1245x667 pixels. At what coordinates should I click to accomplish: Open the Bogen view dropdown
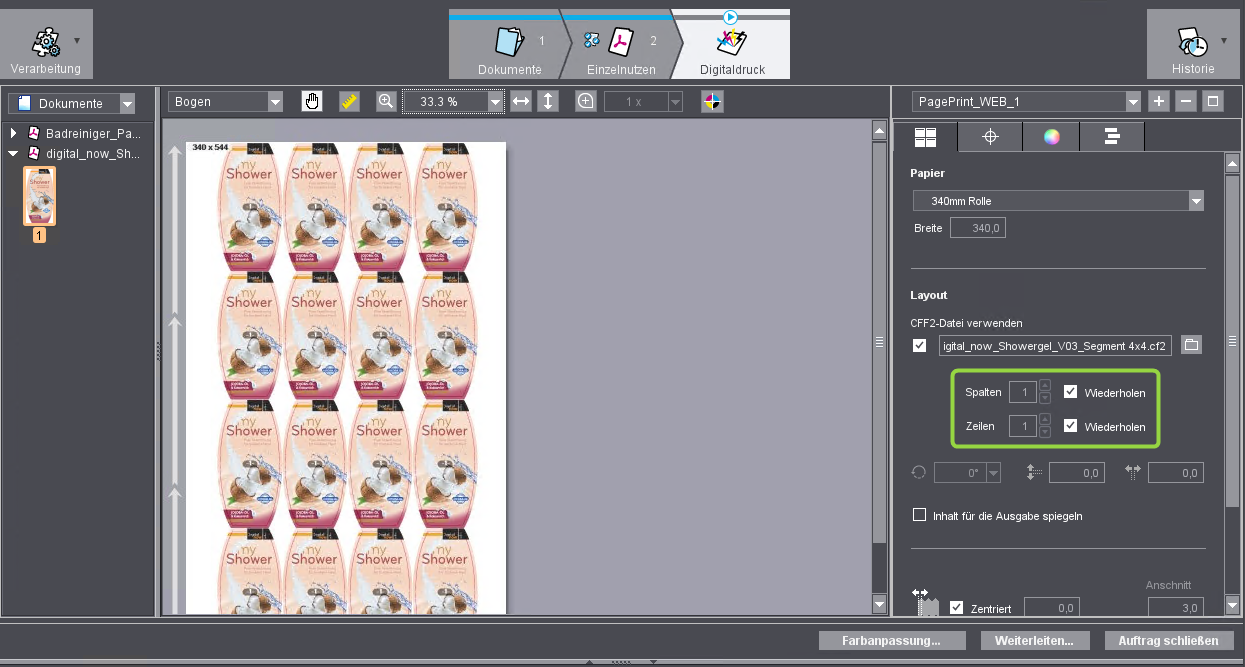point(224,101)
